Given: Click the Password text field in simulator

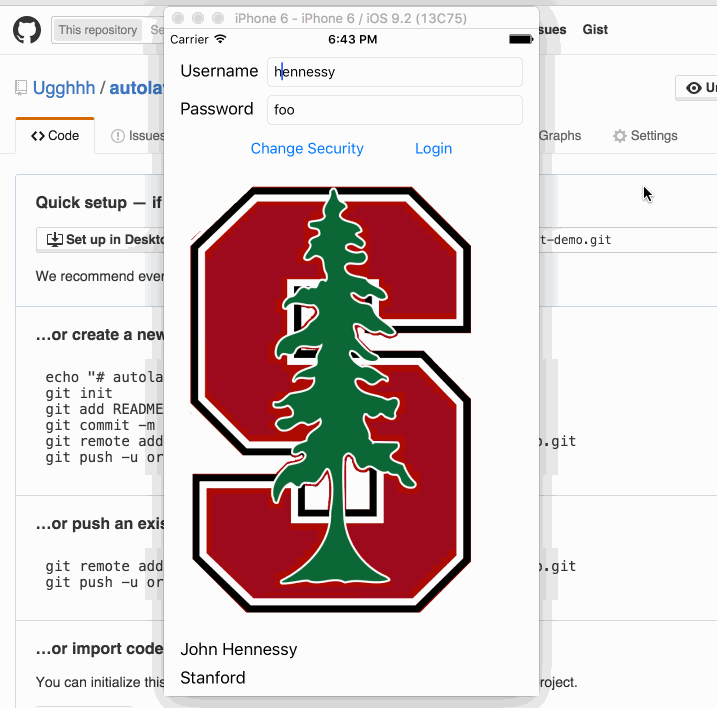Looking at the screenshot, I should pyautogui.click(x=395, y=110).
